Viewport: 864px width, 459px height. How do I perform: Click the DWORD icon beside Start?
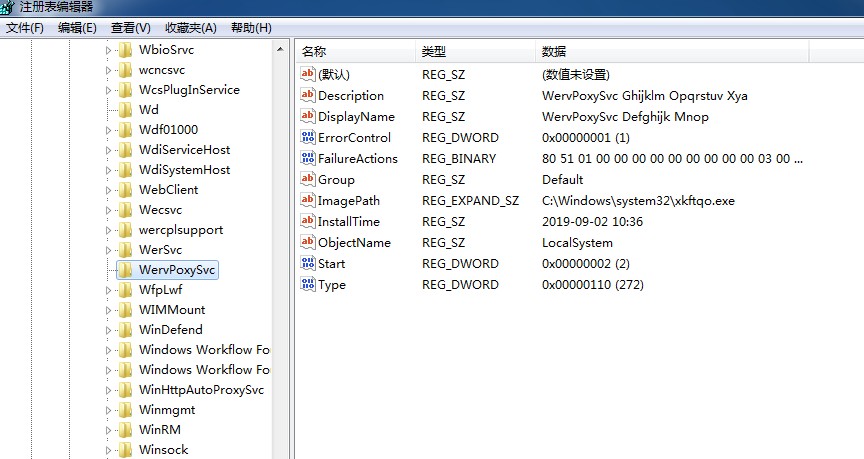(x=308, y=264)
